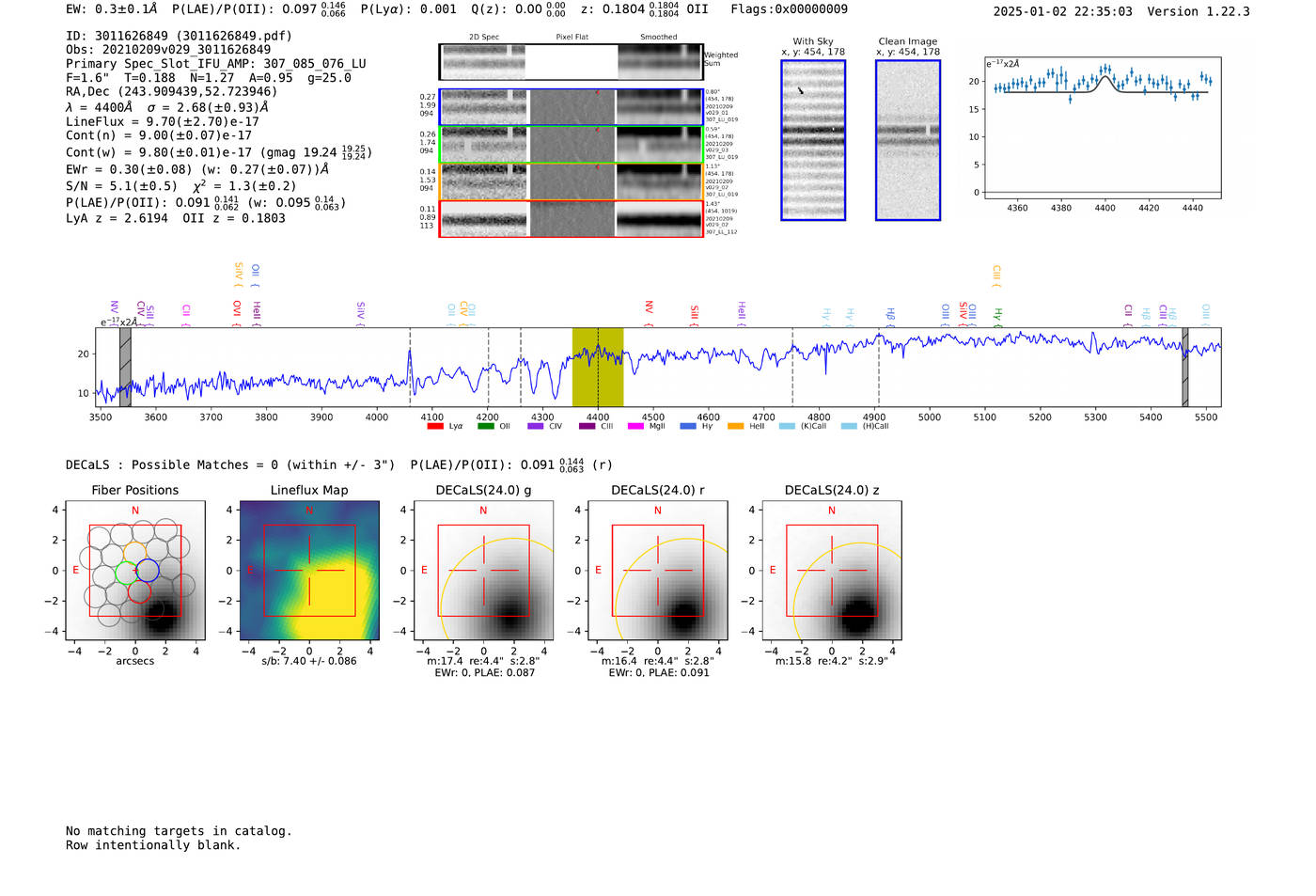The image size is (1316, 896).
Task: Select the orange-bordered 2D fiber spectrum row
Action: (x=571, y=181)
